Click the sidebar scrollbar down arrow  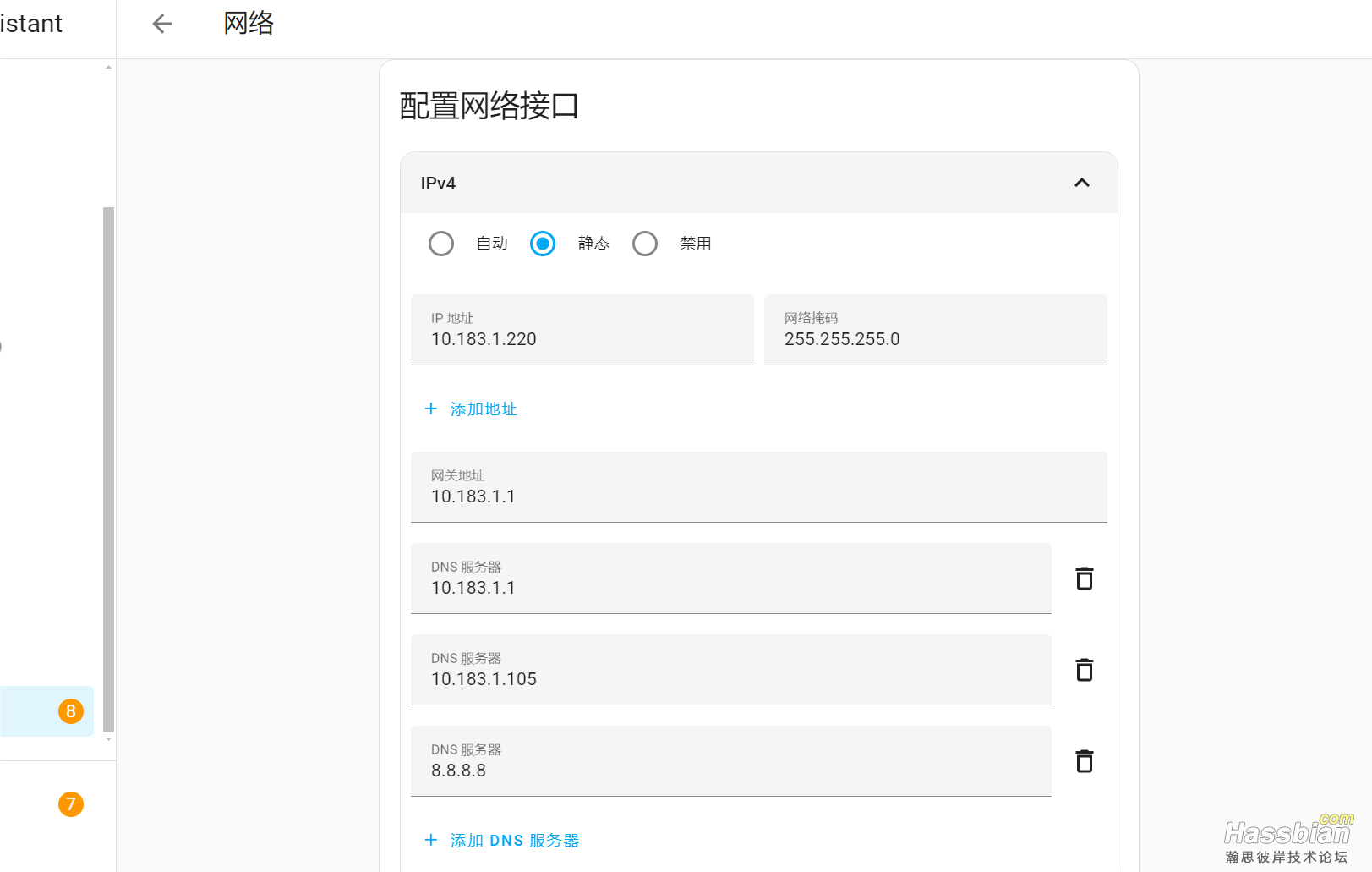108,739
